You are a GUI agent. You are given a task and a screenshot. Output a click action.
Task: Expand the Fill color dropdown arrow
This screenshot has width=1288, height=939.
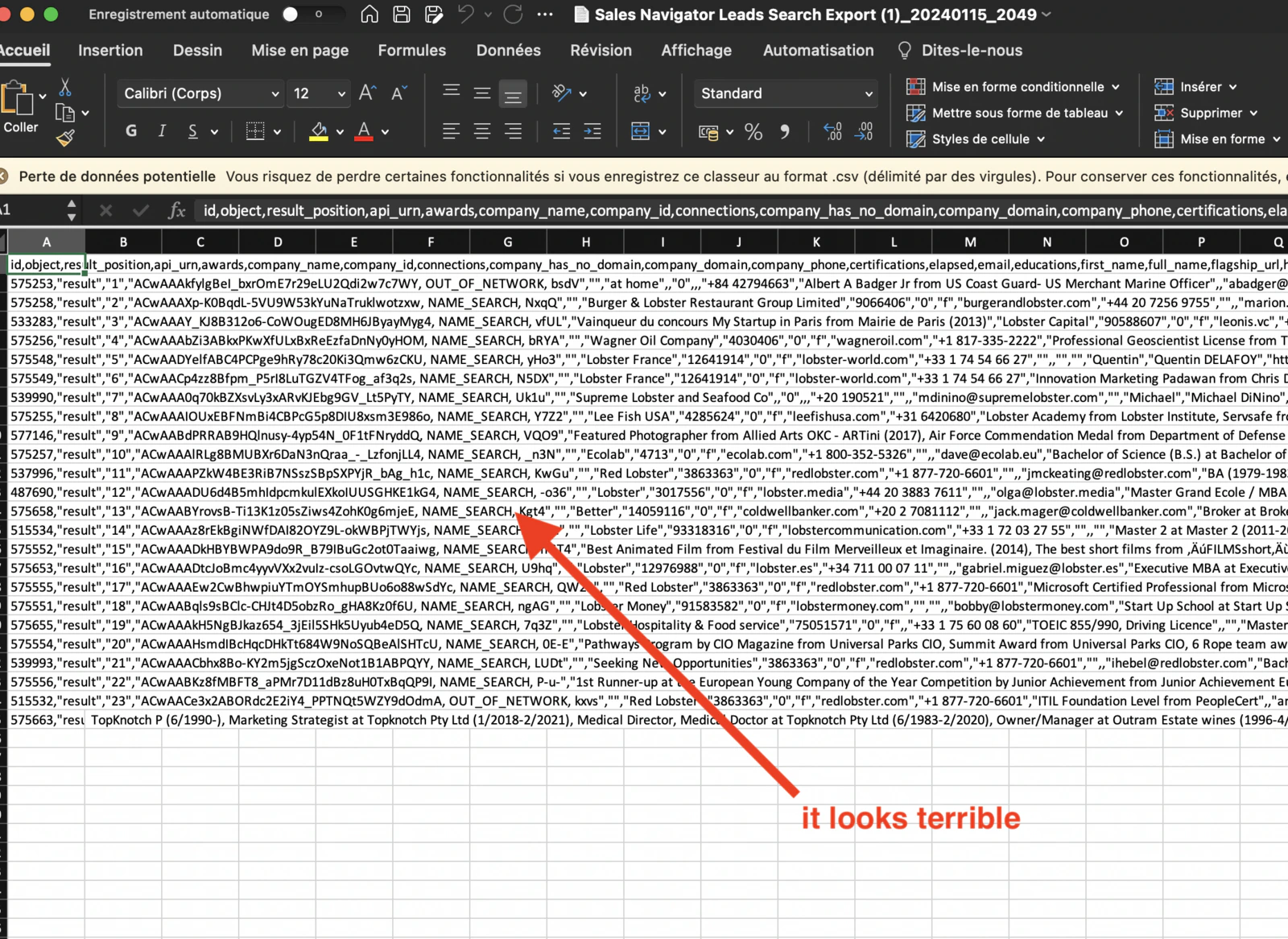click(x=341, y=131)
